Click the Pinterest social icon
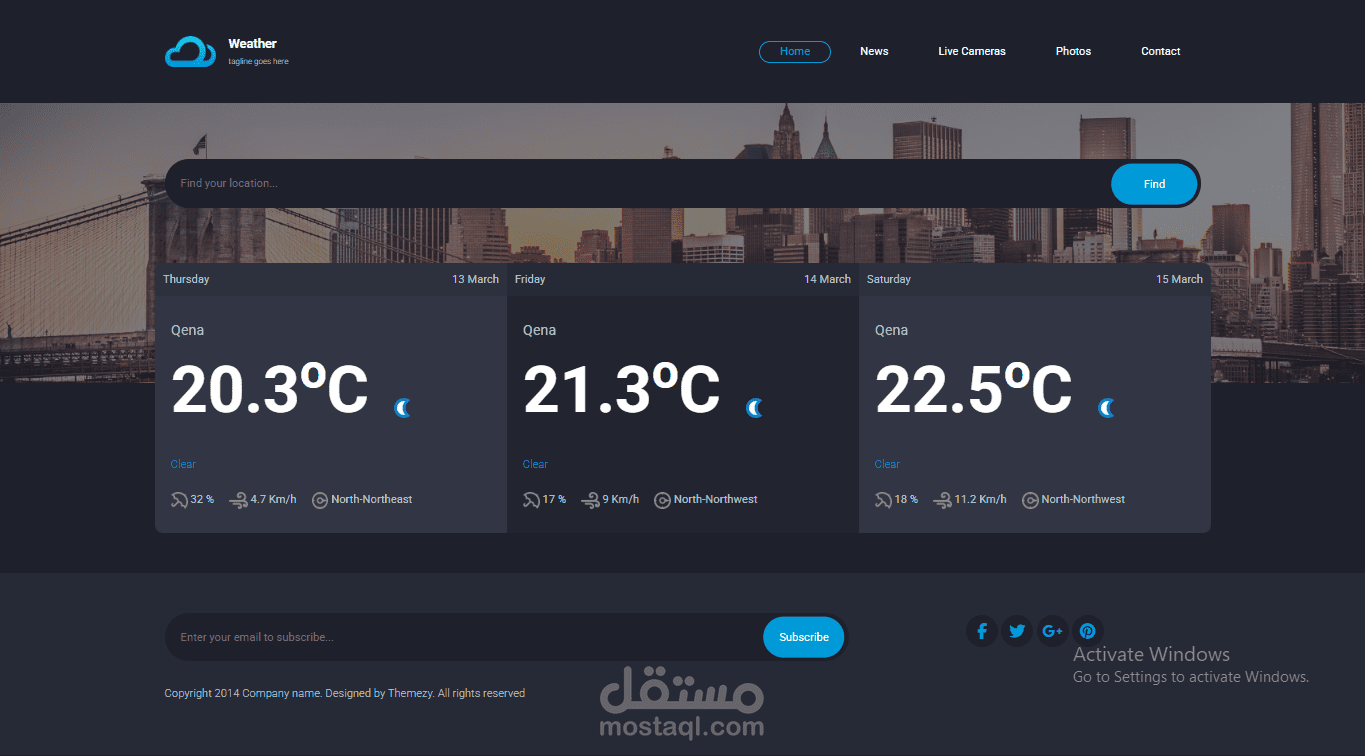This screenshot has height=756, width=1365. [x=1087, y=631]
